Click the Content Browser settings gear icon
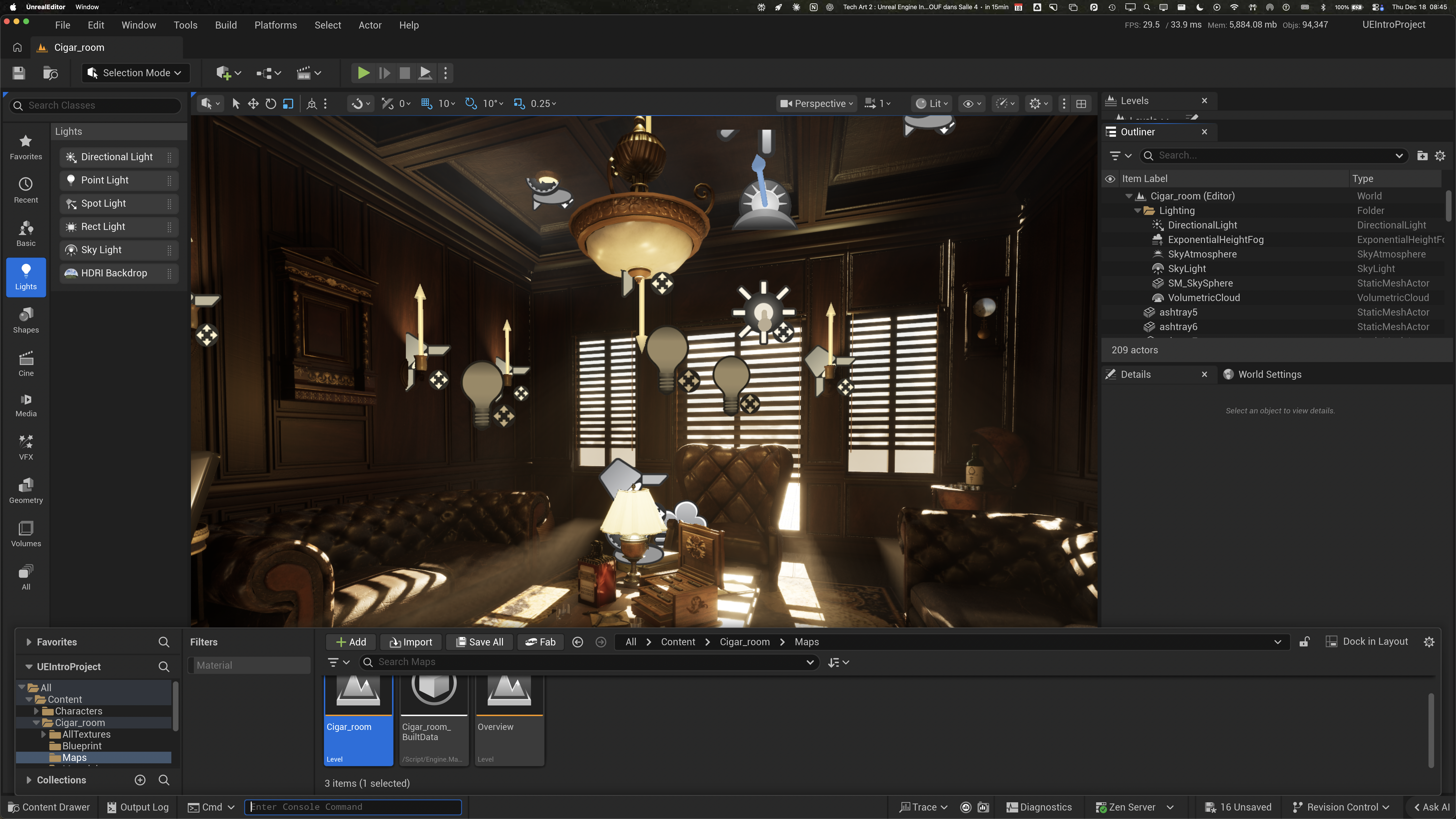Viewport: 1456px width, 819px height. pos(1429,642)
